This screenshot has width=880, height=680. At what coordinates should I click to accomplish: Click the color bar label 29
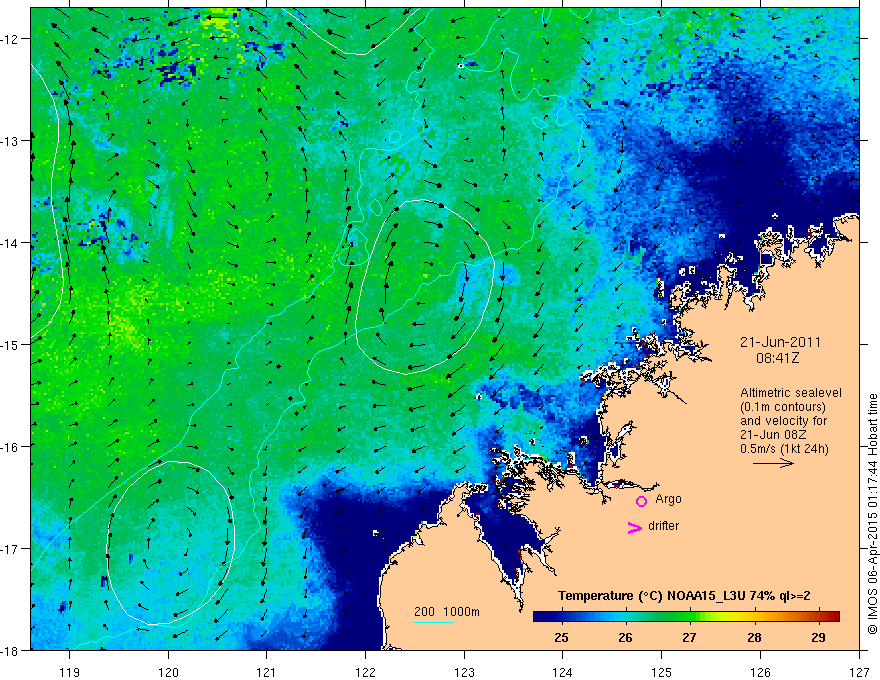click(x=818, y=637)
